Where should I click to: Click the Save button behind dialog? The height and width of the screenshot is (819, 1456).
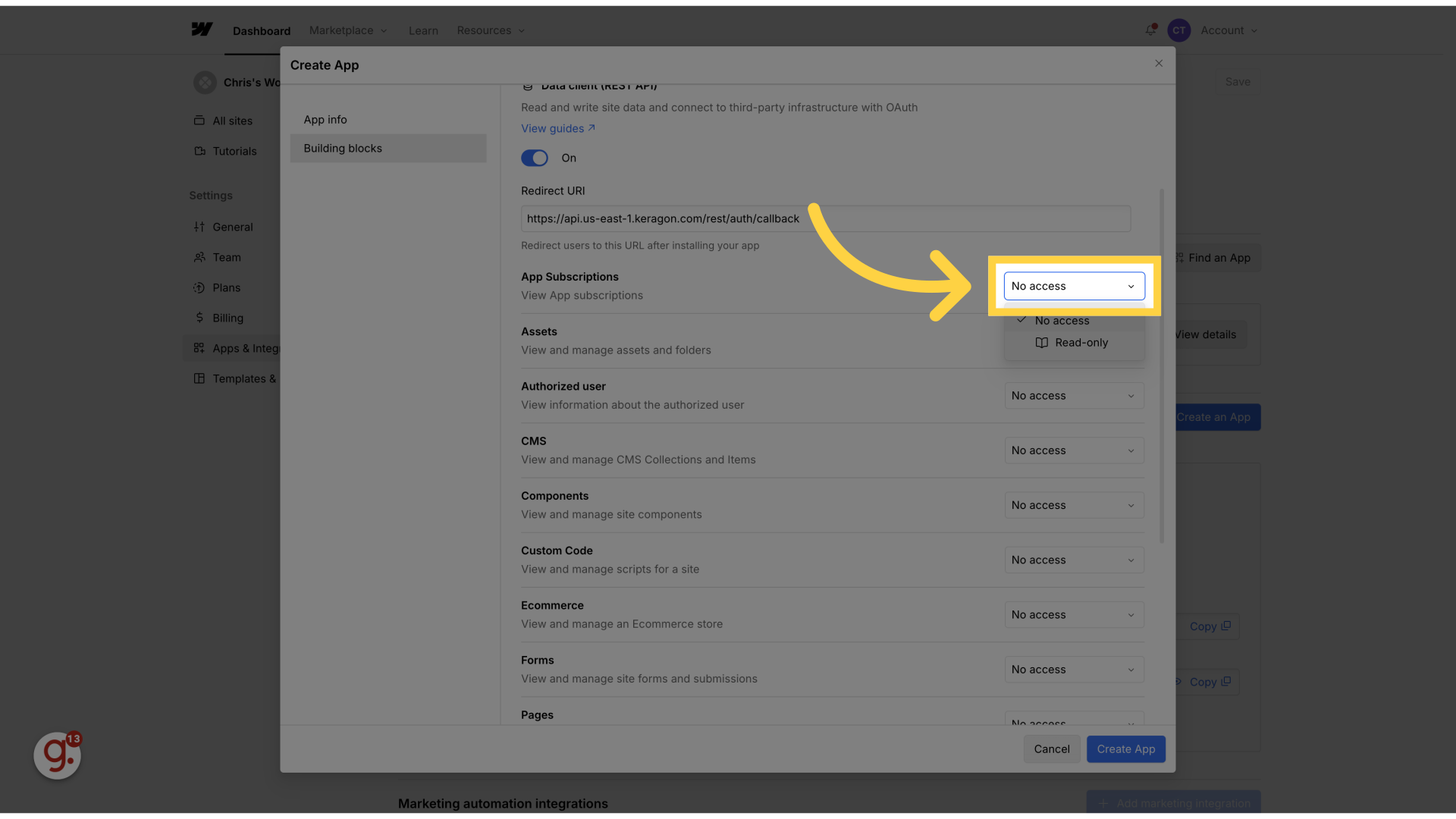pos(1238,82)
